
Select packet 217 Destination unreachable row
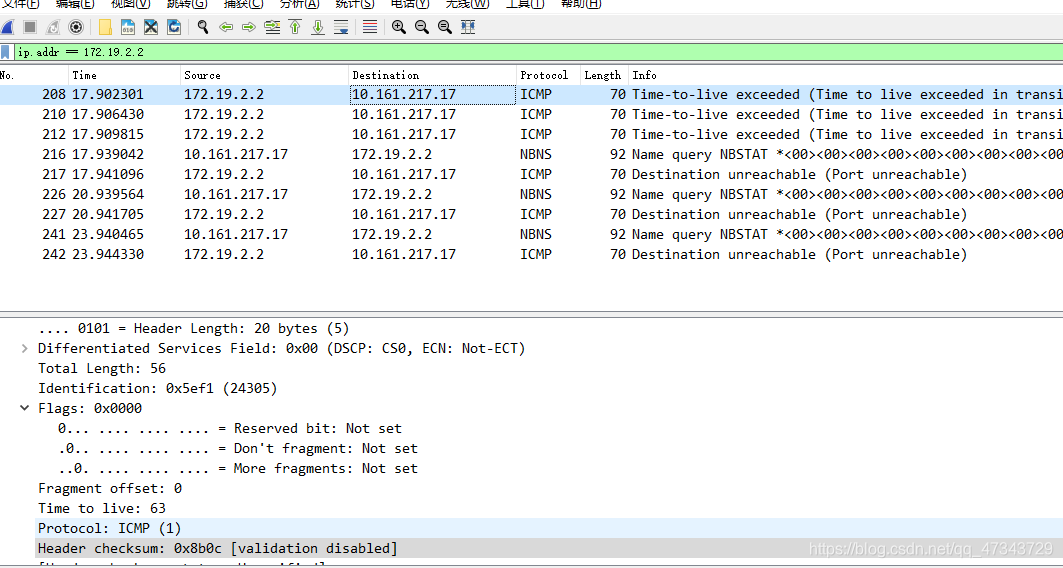[x=532, y=174]
